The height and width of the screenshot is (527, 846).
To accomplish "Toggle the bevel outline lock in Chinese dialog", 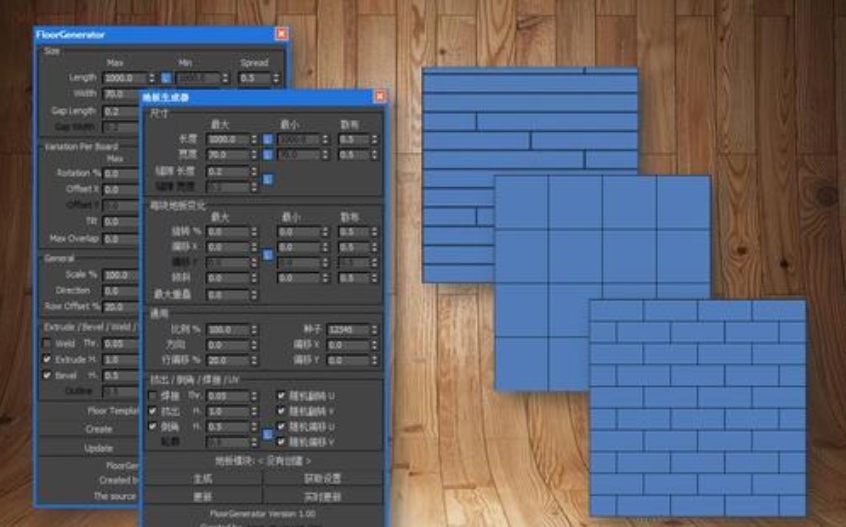I will 268,434.
